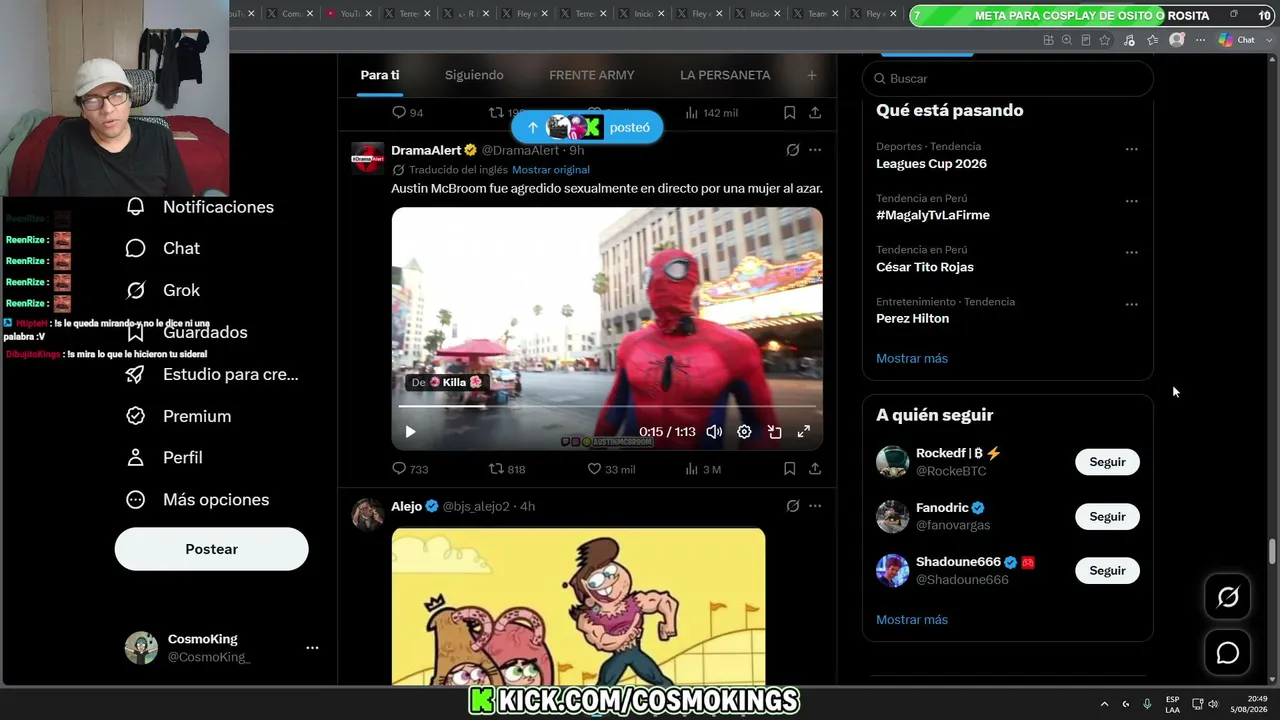Image resolution: width=1280 pixels, height=720 pixels.
Task: Open the floating messages chat button
Action: [1228, 653]
